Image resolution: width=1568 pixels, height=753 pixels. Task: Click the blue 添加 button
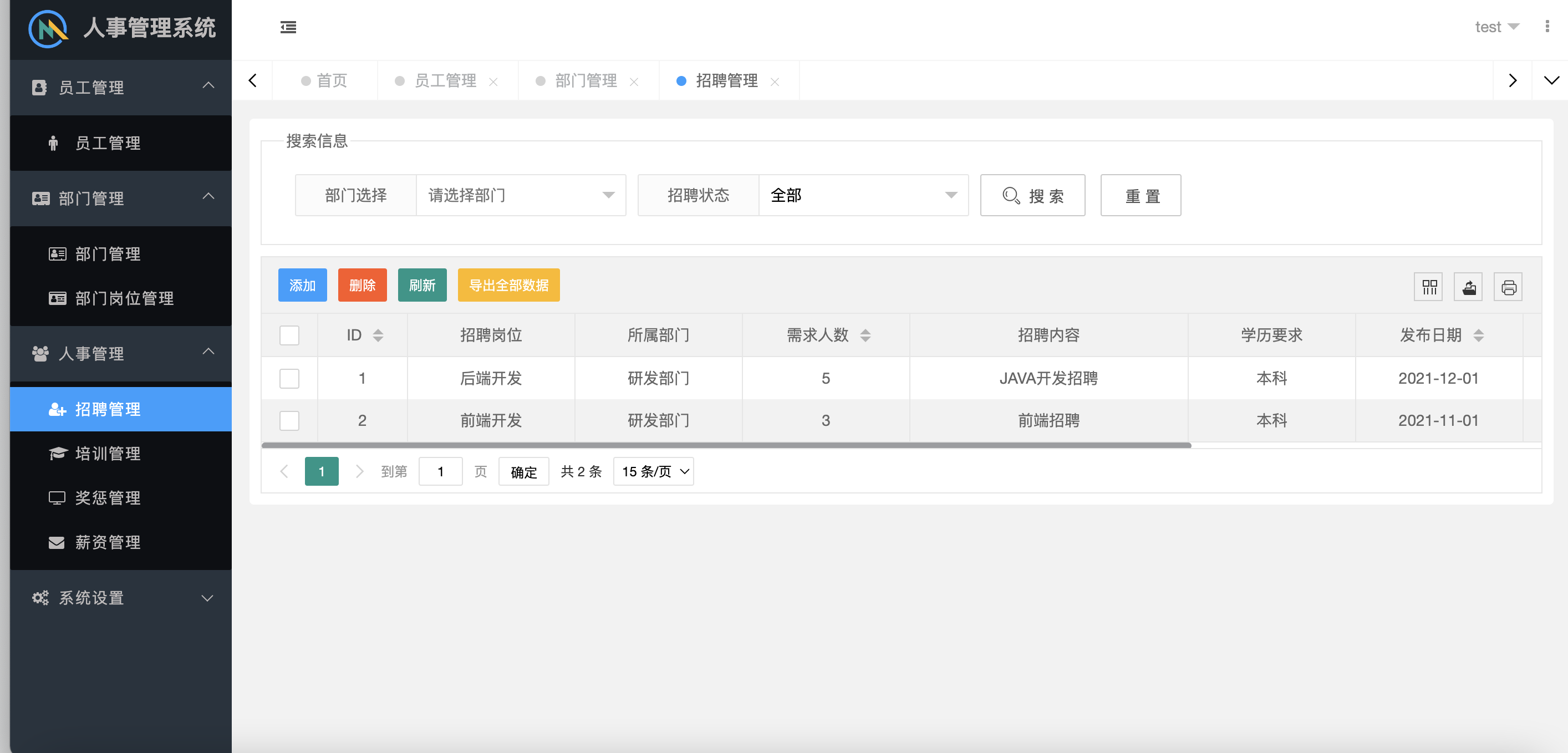303,285
